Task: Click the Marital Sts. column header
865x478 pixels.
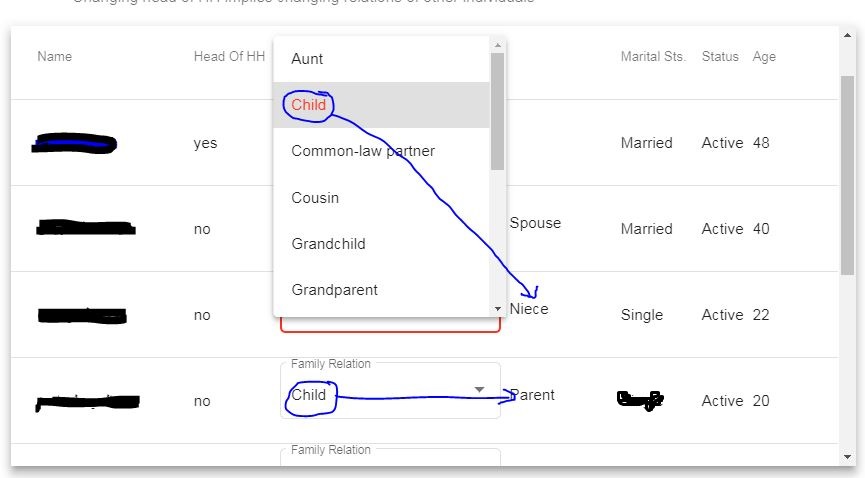Action: pyautogui.click(x=653, y=57)
